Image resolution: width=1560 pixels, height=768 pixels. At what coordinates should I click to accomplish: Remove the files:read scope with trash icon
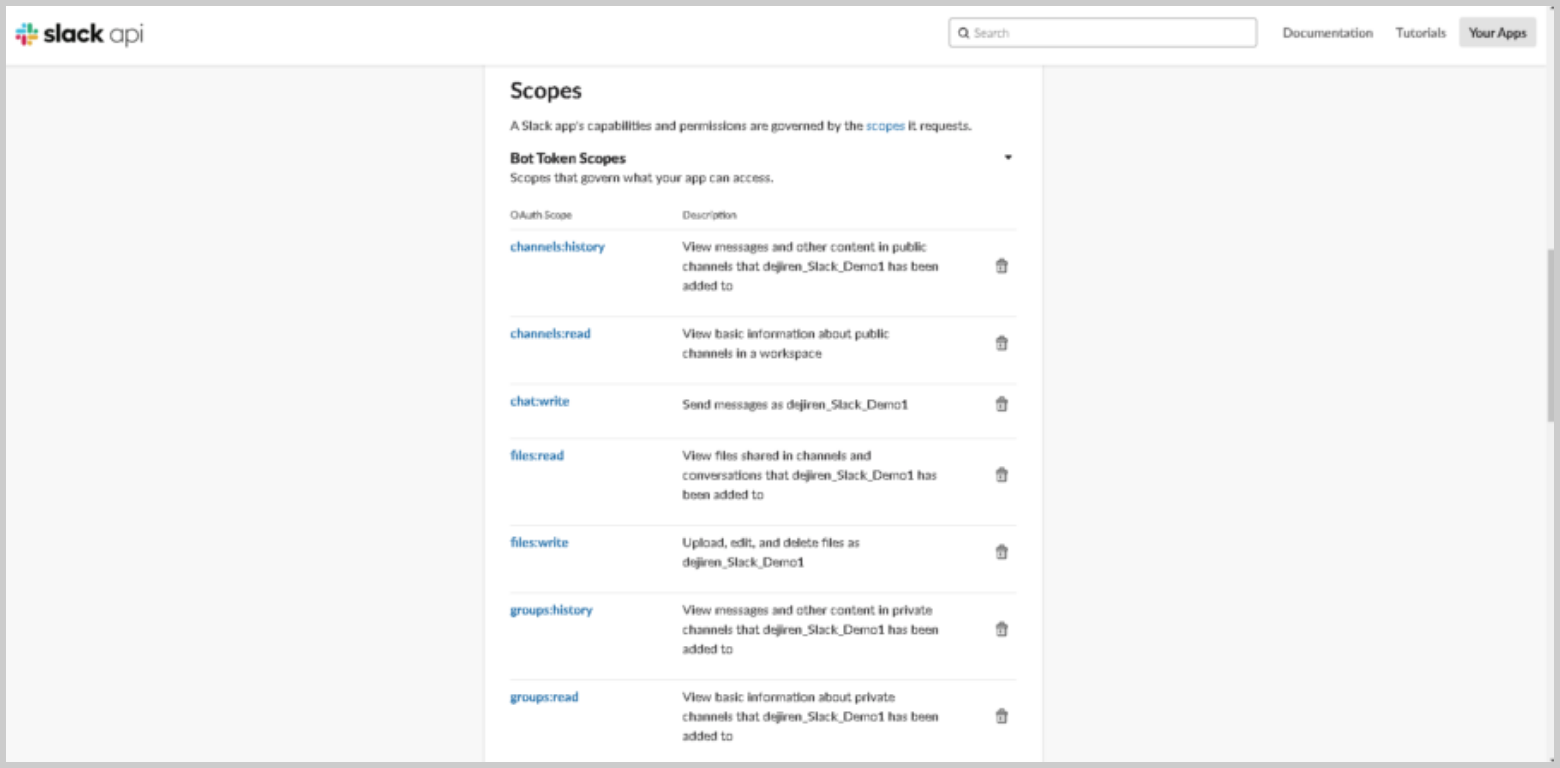pyautogui.click(x=1001, y=475)
